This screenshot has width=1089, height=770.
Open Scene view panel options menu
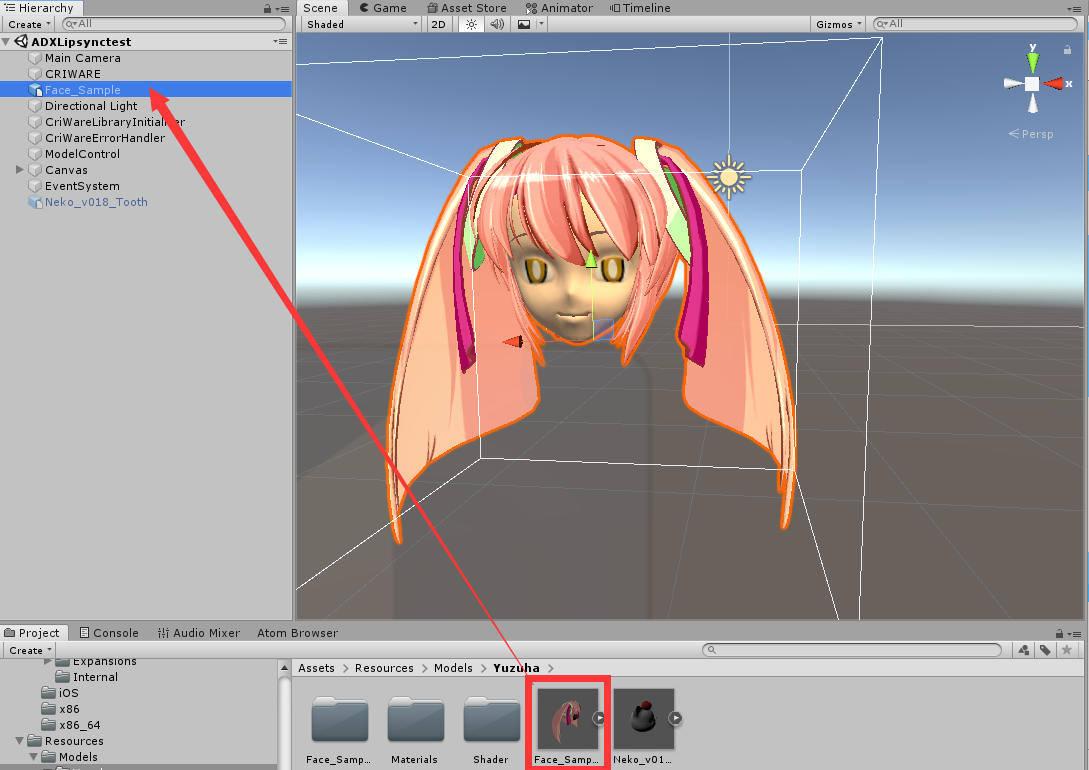(x=1074, y=9)
